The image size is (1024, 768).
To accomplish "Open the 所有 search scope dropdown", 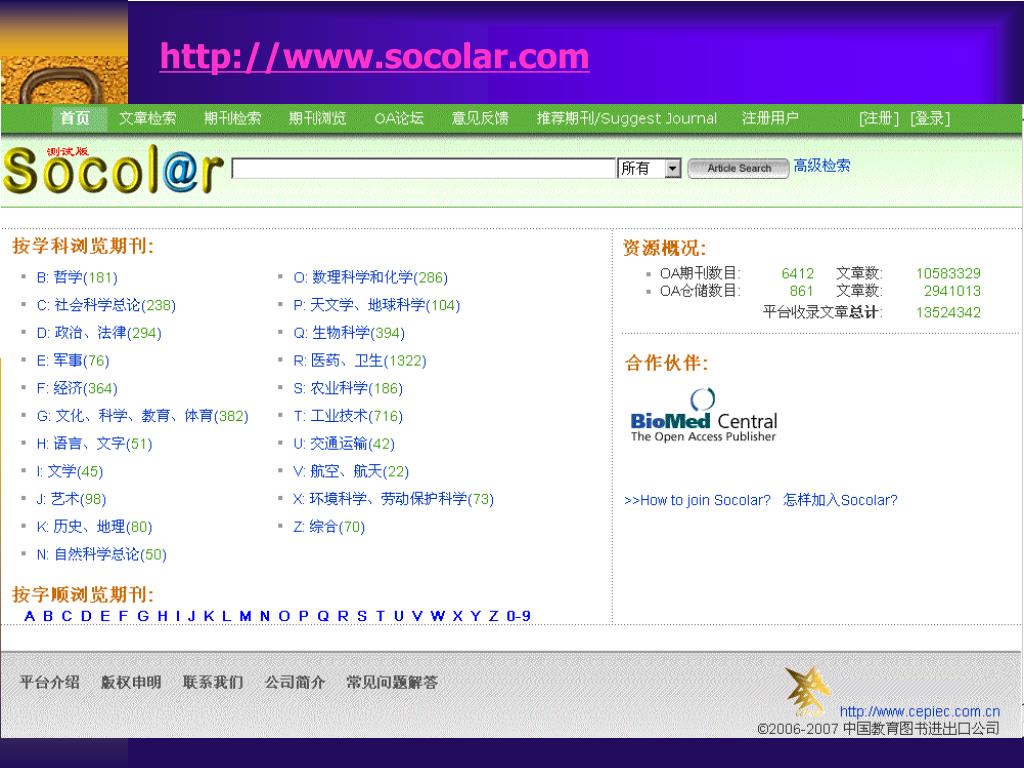I will (x=649, y=168).
